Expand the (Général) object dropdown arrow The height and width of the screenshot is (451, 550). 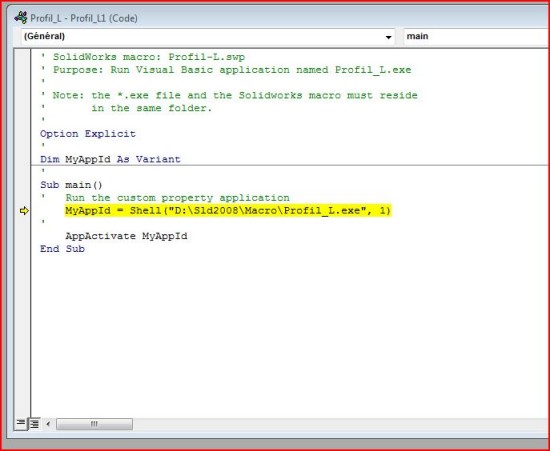388,37
